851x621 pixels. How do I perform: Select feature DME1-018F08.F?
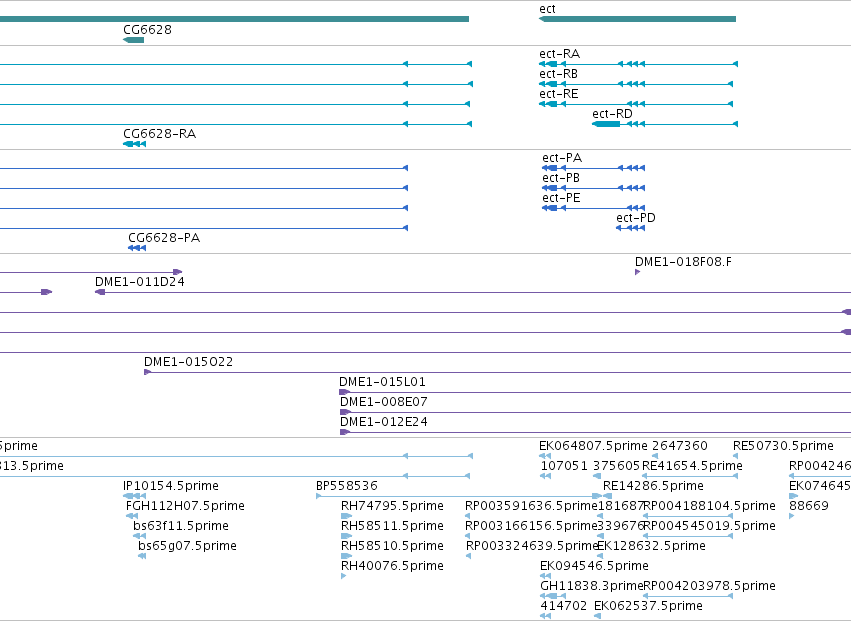(x=683, y=262)
